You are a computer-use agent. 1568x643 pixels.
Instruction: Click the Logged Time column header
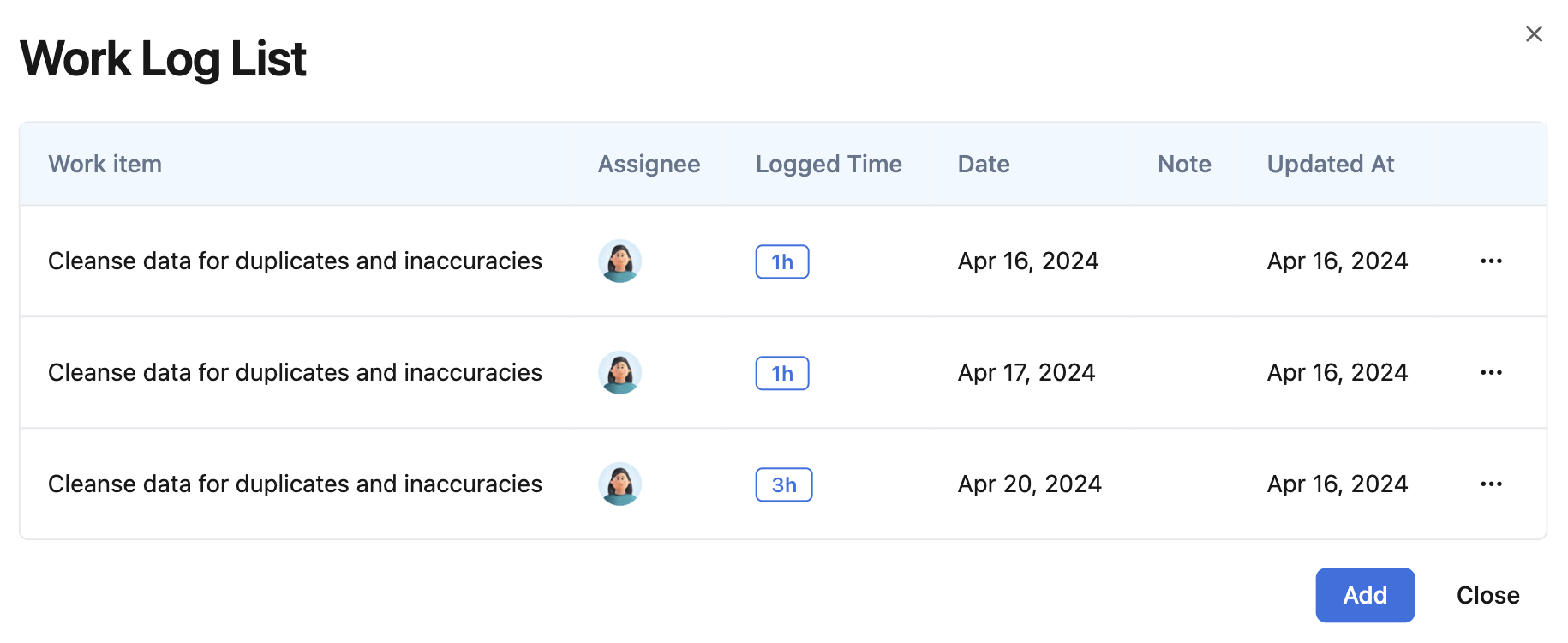coord(827,164)
